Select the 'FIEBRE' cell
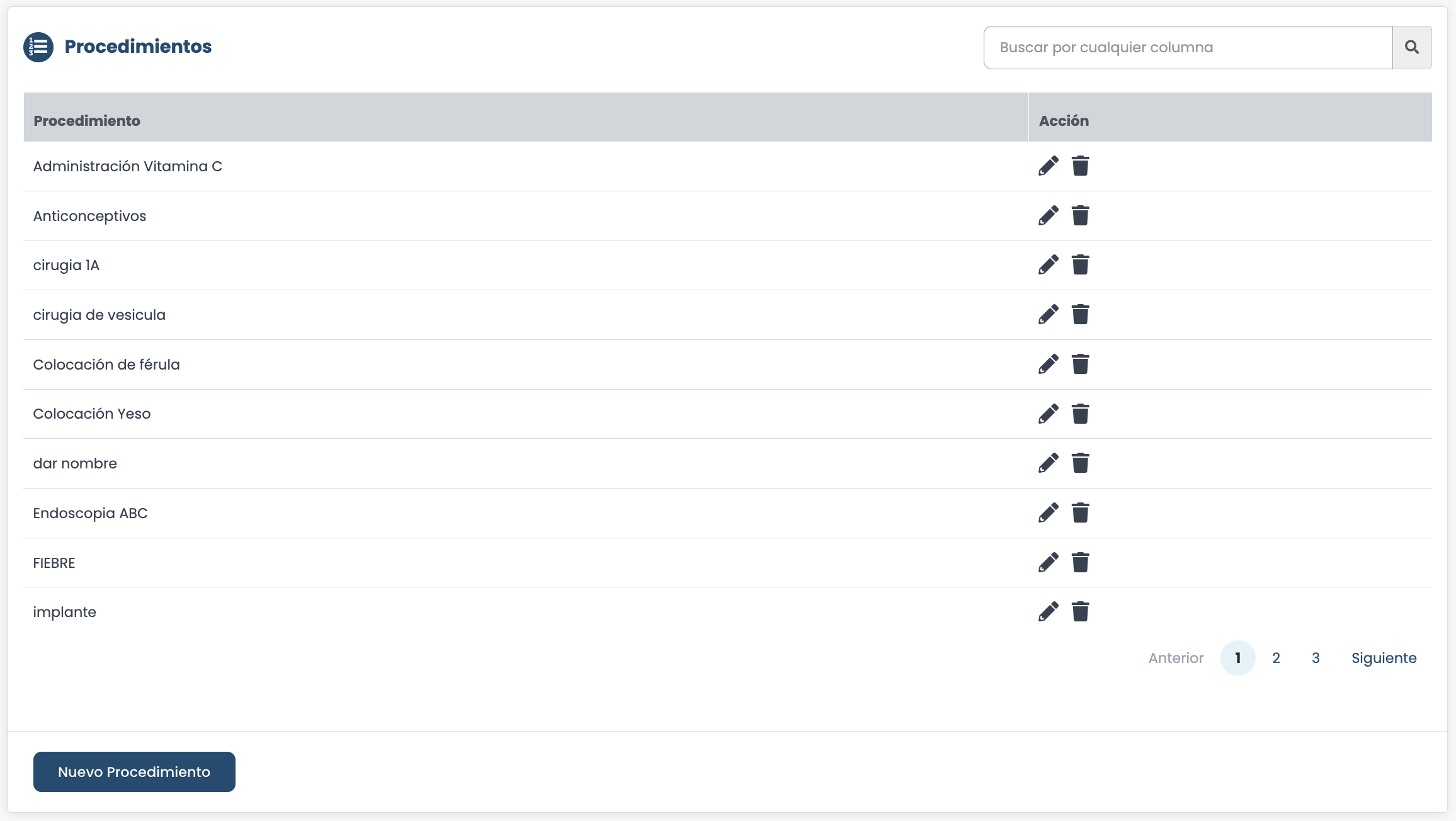 (x=526, y=563)
